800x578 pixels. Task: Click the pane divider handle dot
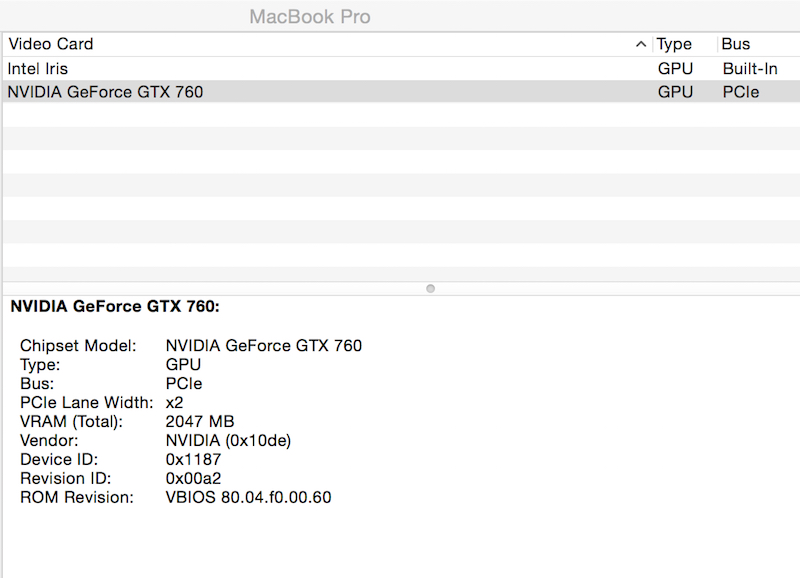point(430,289)
